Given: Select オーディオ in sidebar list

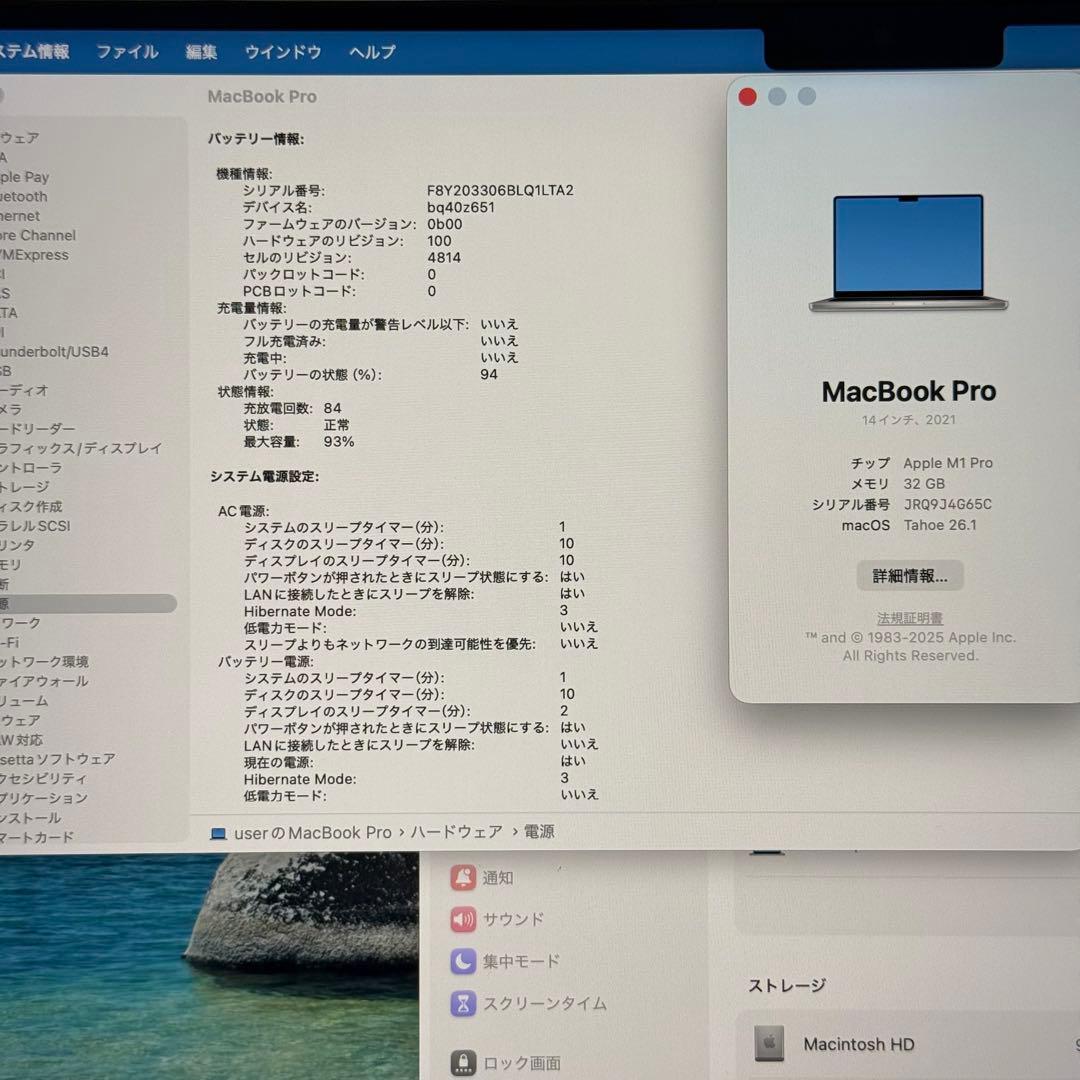Looking at the screenshot, I should 24,390.
